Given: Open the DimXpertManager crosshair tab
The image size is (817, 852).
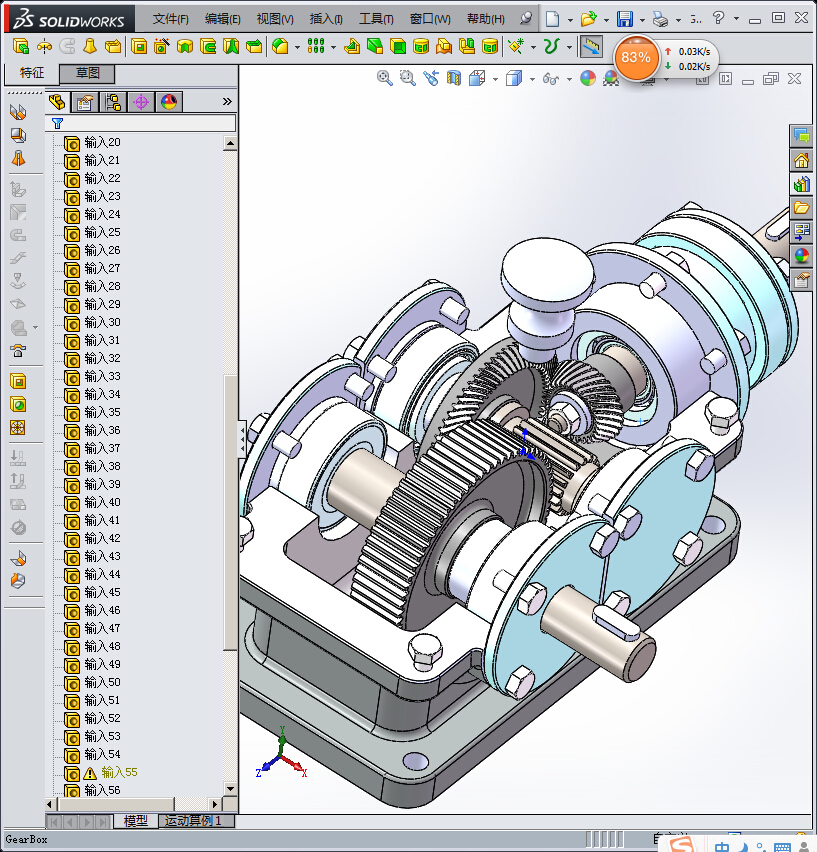Looking at the screenshot, I should point(141,102).
